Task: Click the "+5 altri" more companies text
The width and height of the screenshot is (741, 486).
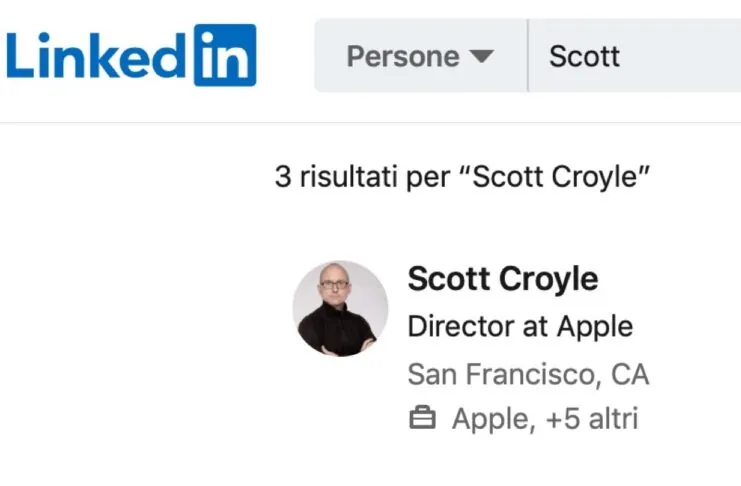Action: (x=591, y=418)
